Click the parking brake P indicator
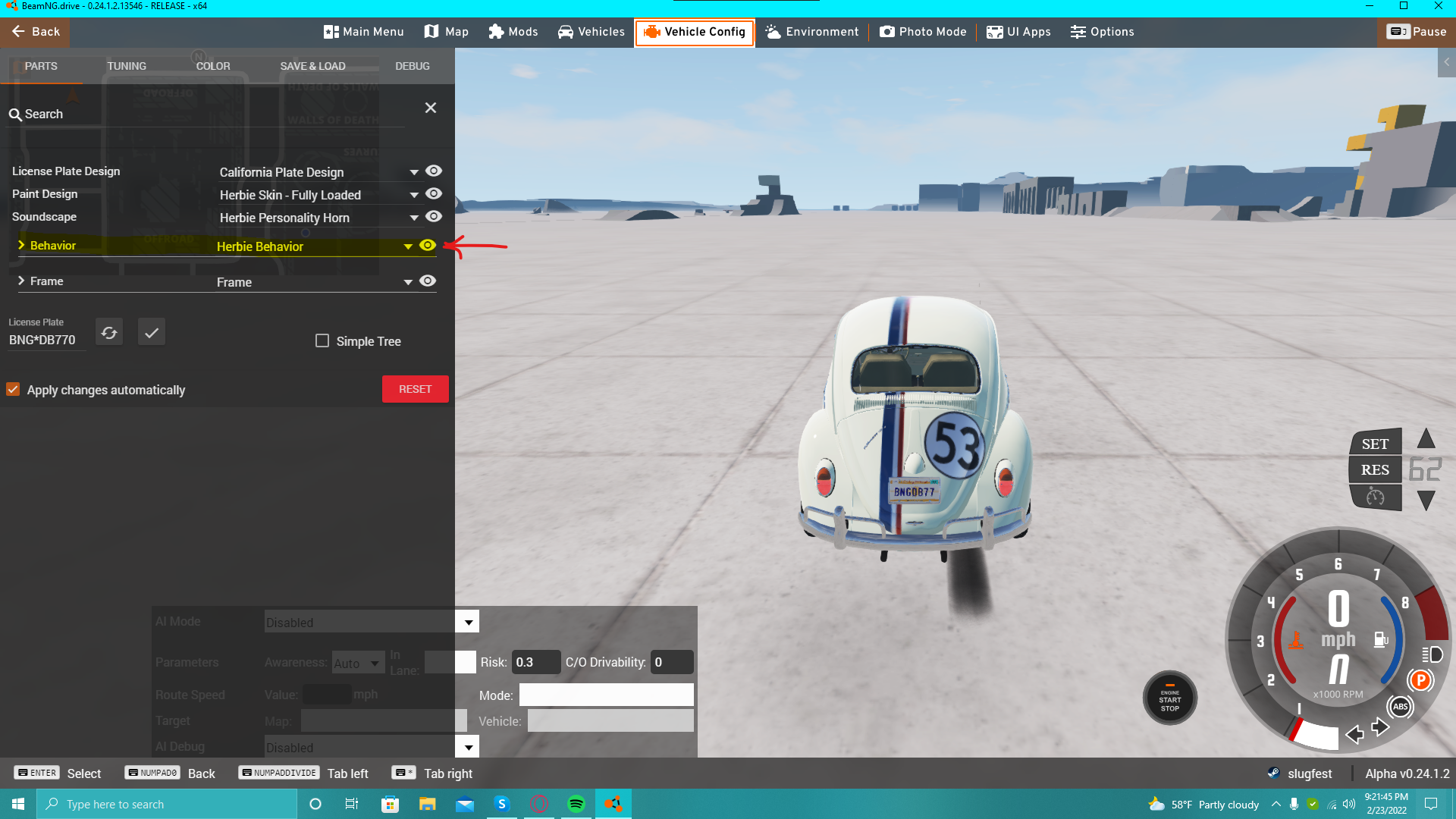 1421,680
